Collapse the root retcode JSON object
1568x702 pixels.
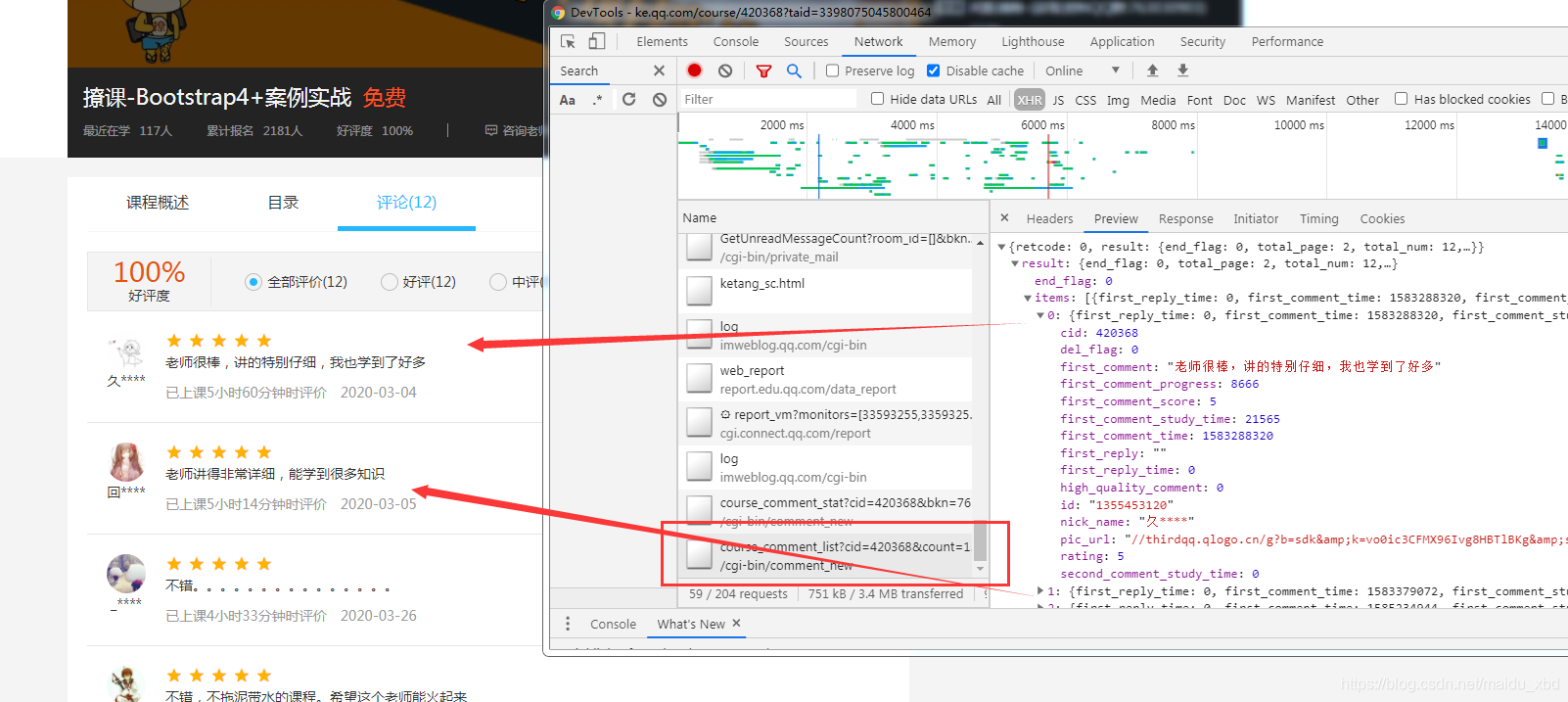[x=1001, y=247]
